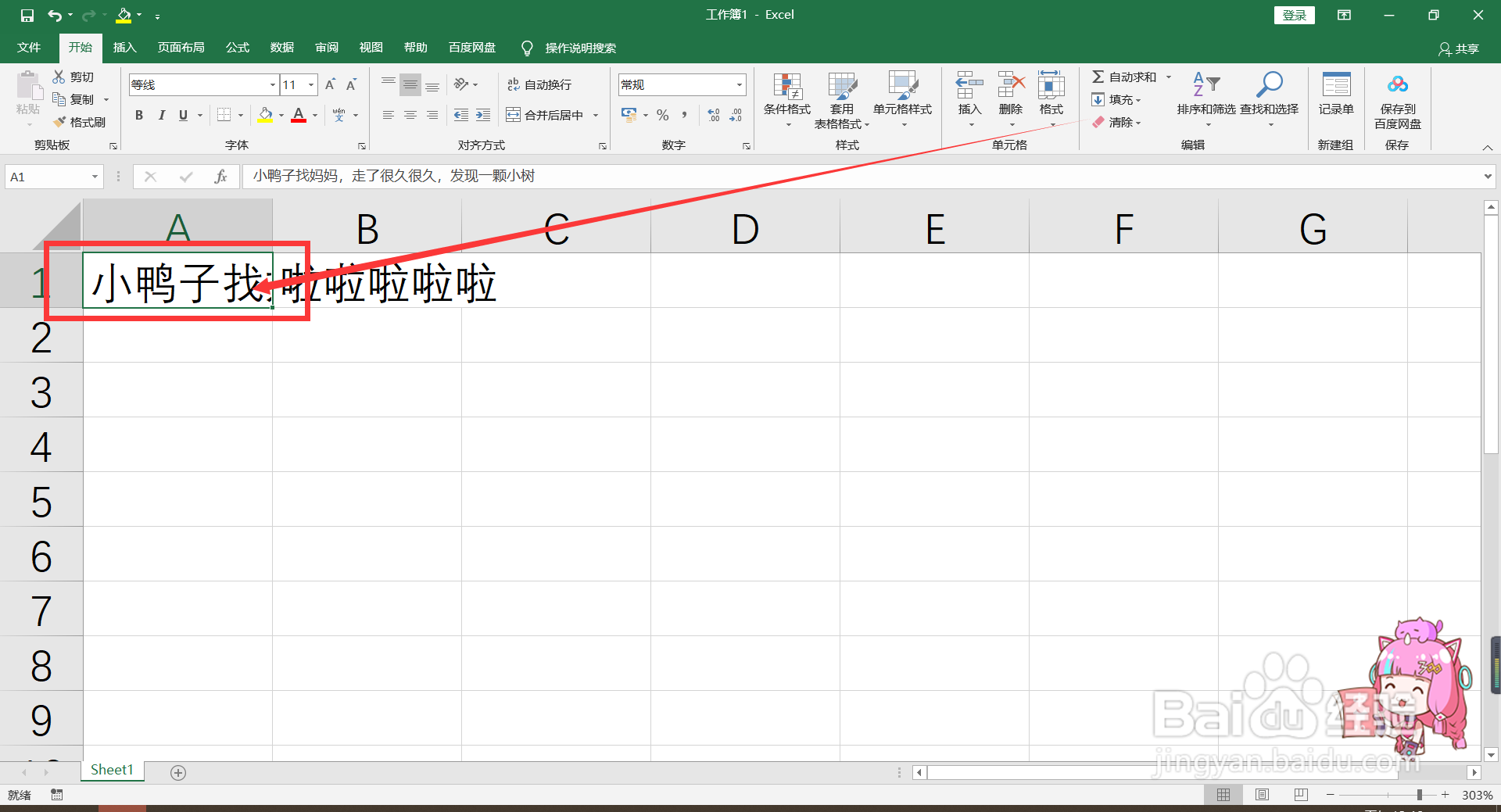Switch to the 插入 ribbon tab
This screenshot has height=812, width=1501.
click(x=124, y=48)
